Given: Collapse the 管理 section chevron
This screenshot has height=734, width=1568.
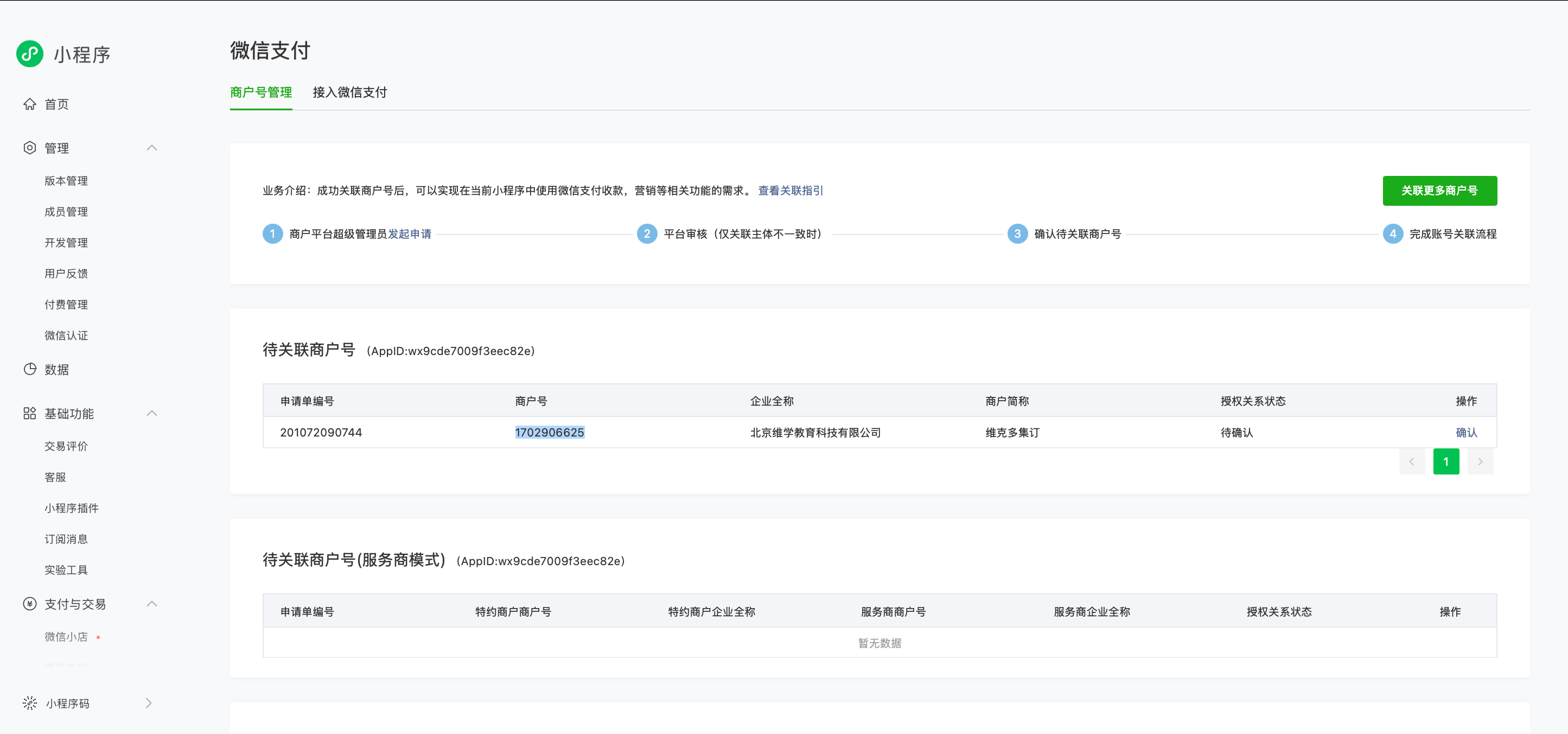Looking at the screenshot, I should click(x=152, y=148).
